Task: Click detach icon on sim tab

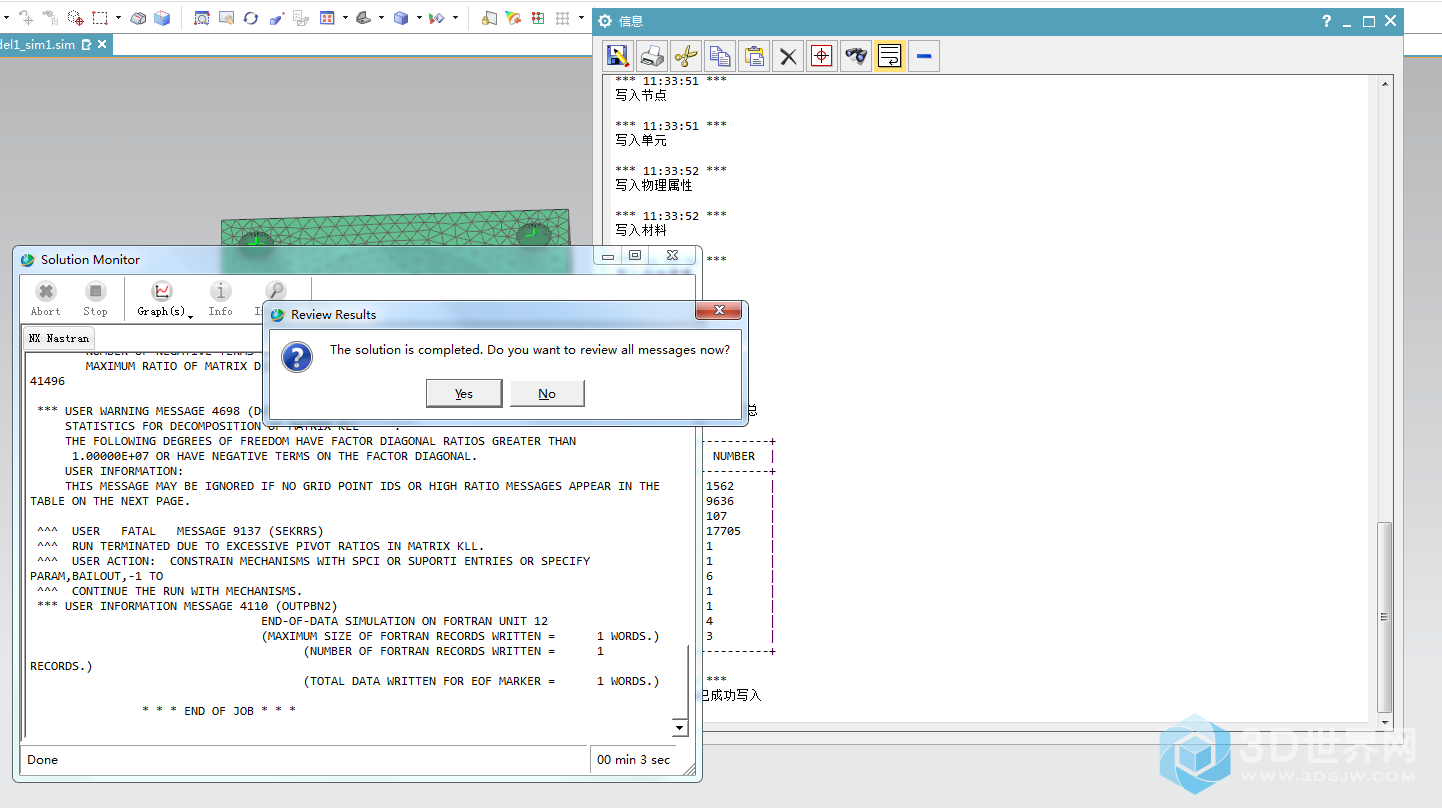Action: (x=86, y=44)
